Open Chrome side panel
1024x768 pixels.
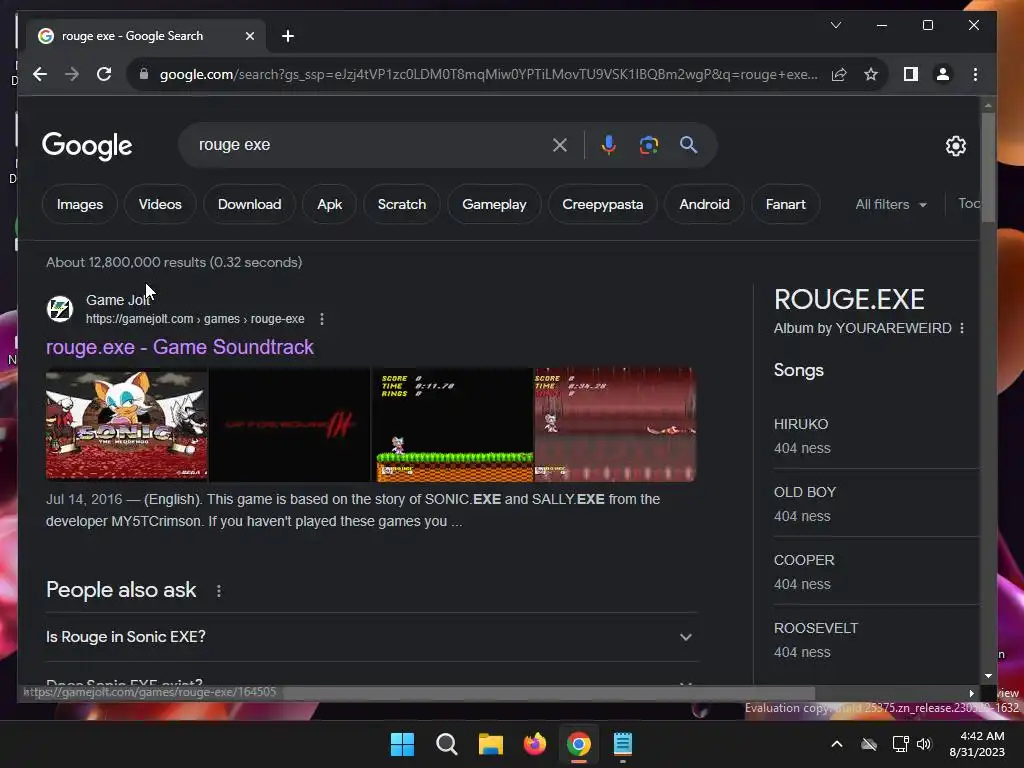coord(910,74)
